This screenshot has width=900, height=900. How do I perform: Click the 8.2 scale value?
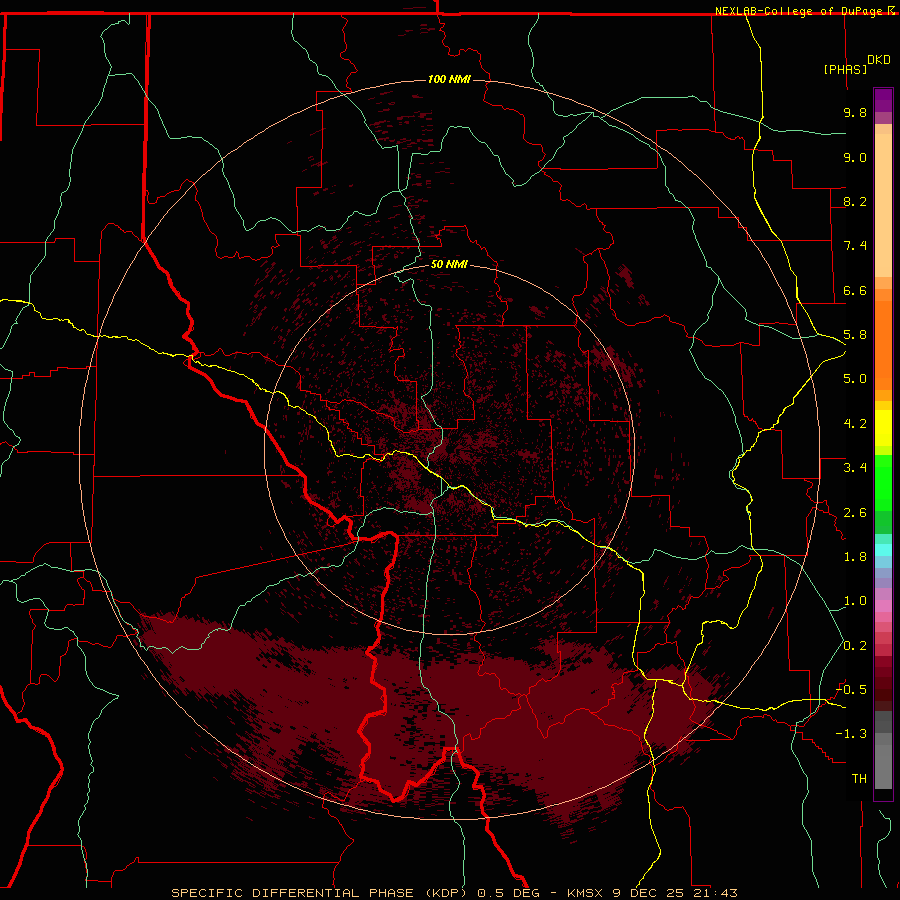(x=855, y=201)
